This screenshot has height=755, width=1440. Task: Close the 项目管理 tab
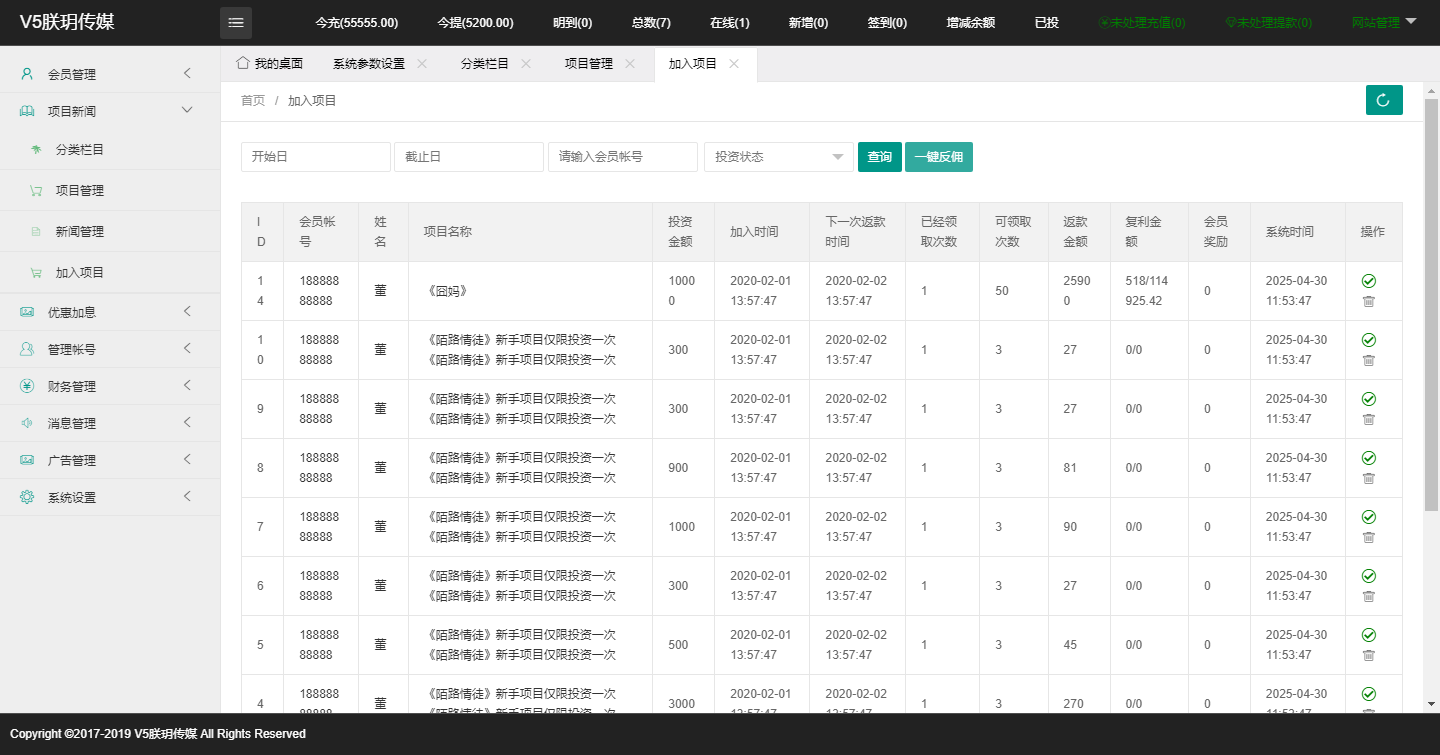[x=630, y=64]
